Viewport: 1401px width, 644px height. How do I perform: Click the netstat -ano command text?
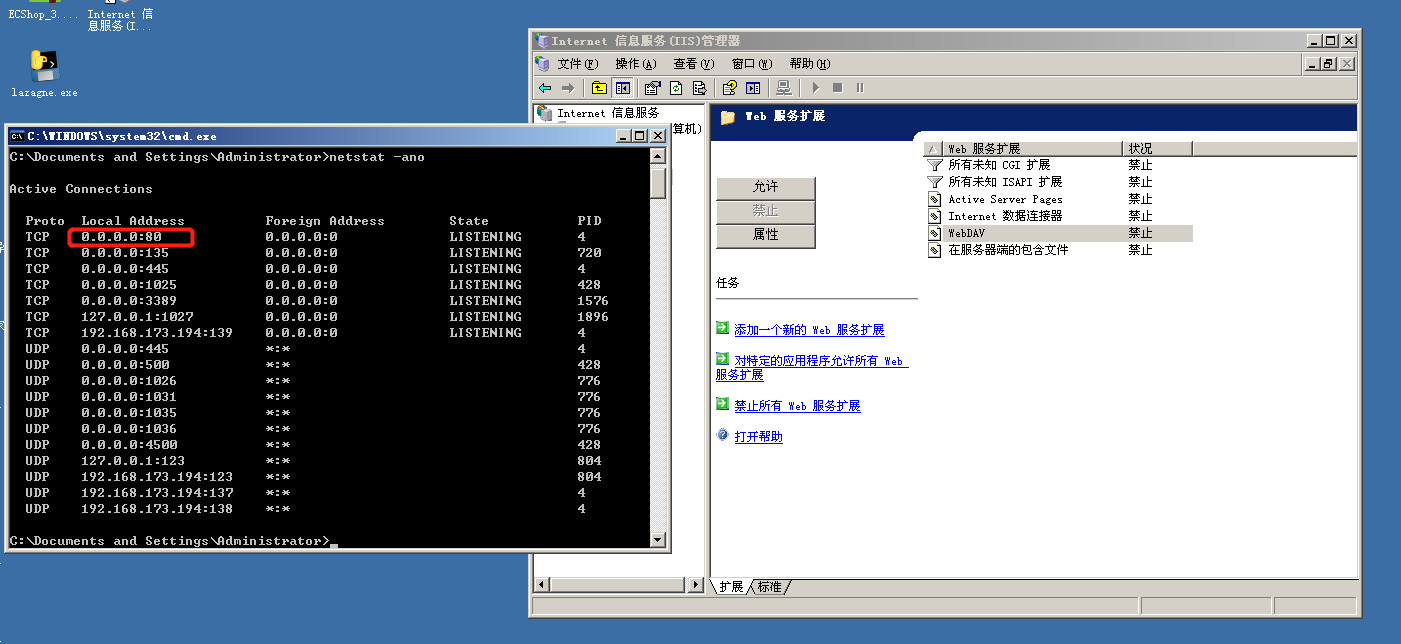[x=377, y=157]
